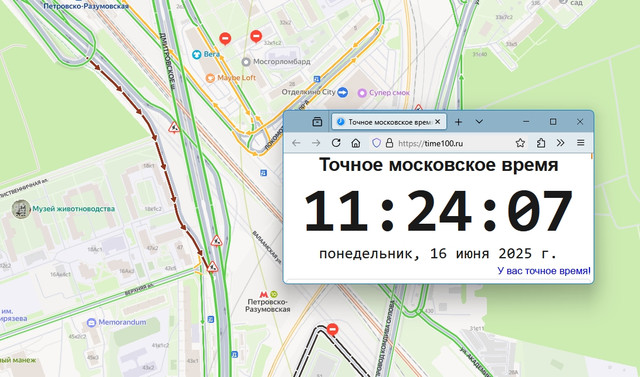640x377 pixels.
Task: Open the tracking protection shield icon
Action: pyautogui.click(x=376, y=142)
